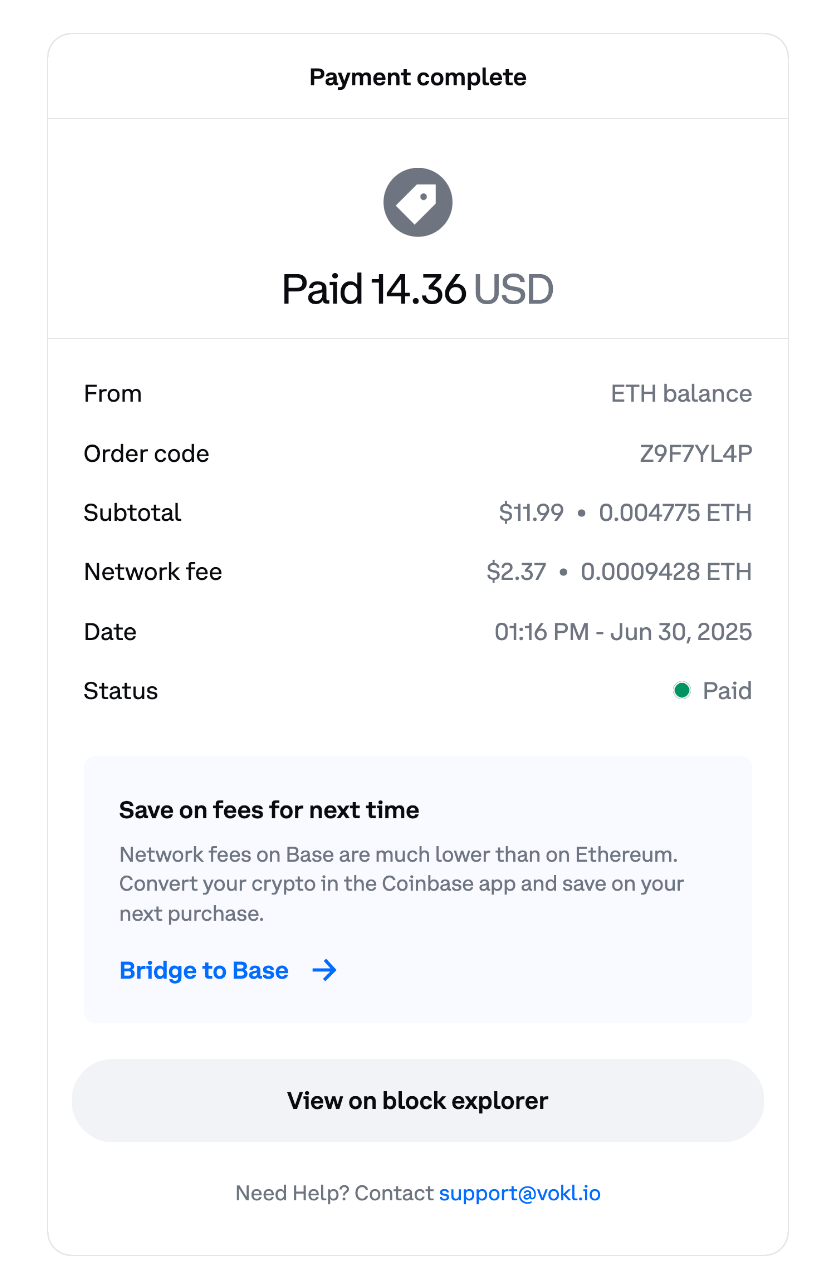
Task: Click the ETH balance source value
Action: [x=681, y=394]
